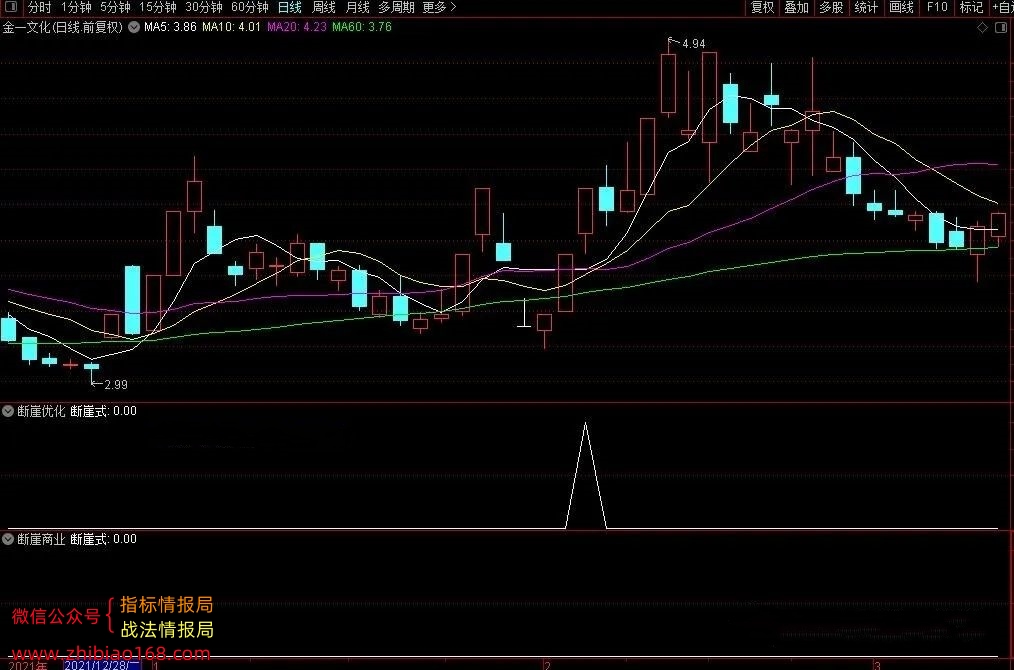This screenshot has height=670, width=1014.
Task: Switch to 分时 intraday view
Action: coord(39,7)
